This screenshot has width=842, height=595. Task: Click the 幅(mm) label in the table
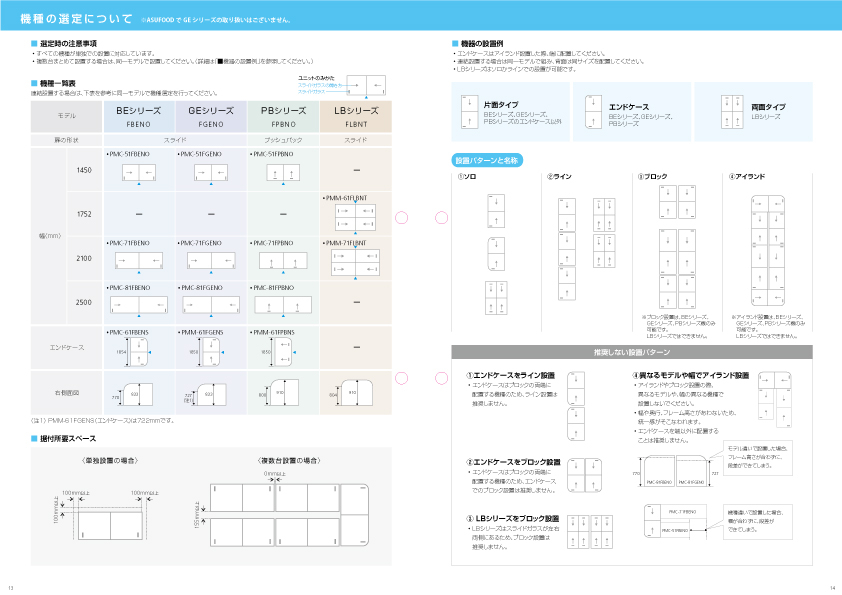pyautogui.click(x=49, y=236)
